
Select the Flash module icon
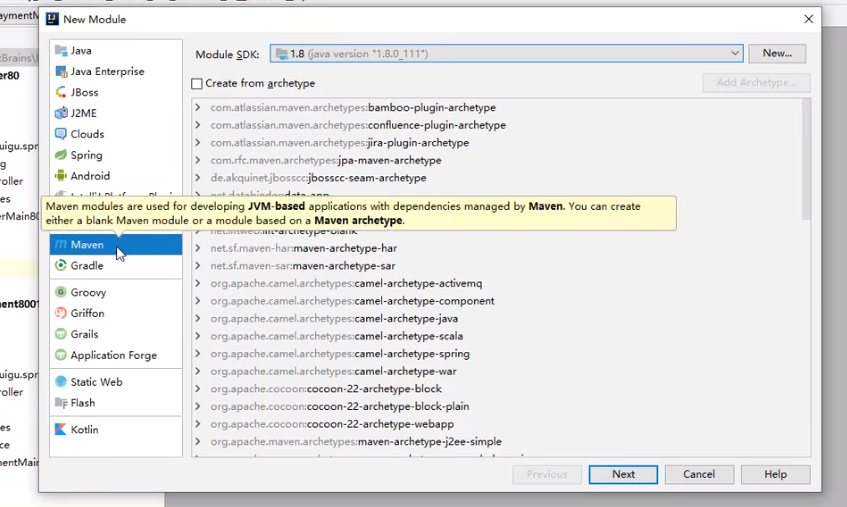point(60,403)
